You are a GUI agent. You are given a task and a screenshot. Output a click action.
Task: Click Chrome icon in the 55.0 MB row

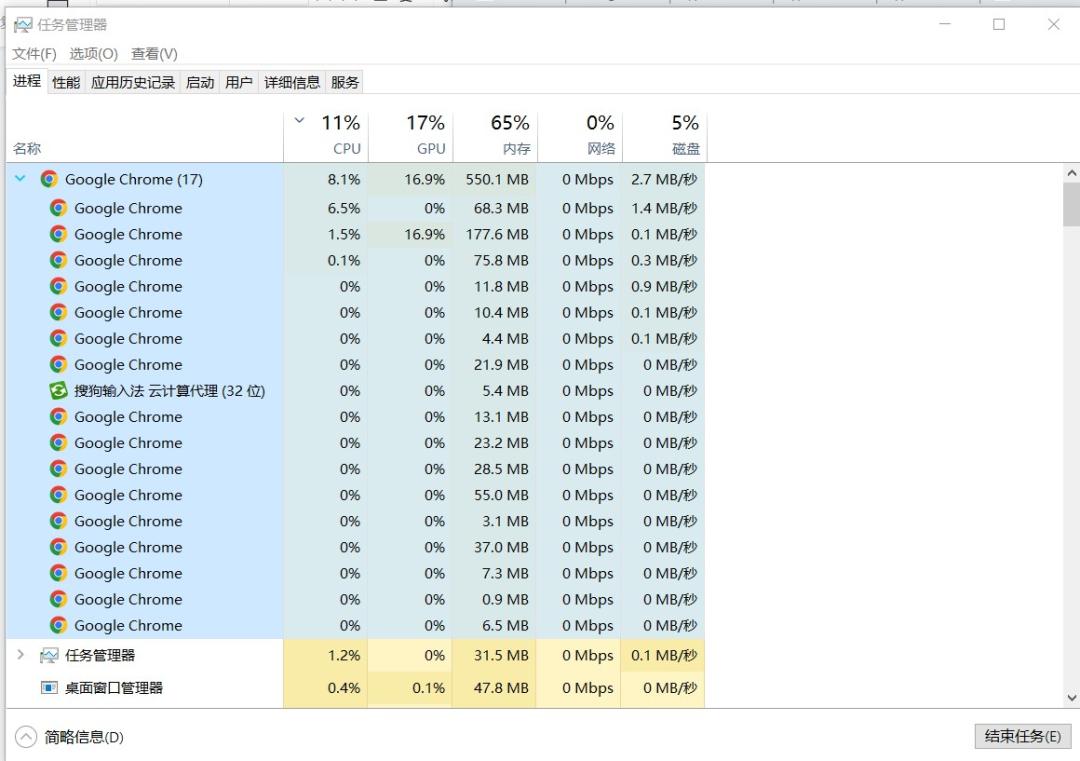59,495
